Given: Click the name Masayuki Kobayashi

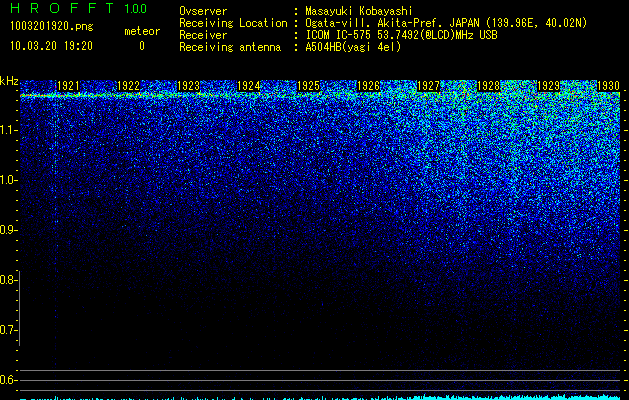Looking at the screenshot, I should pos(359,11).
